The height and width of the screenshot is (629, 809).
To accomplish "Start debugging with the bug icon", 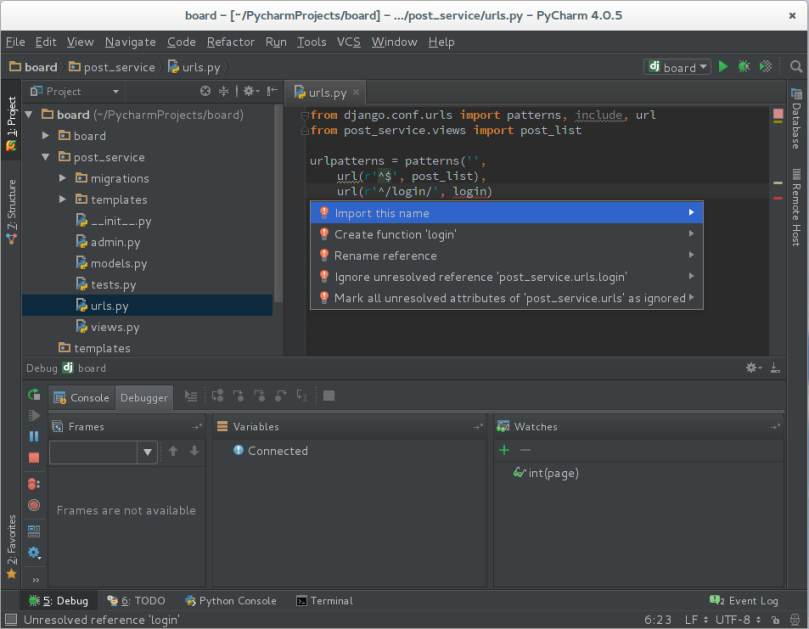I will [x=743, y=67].
